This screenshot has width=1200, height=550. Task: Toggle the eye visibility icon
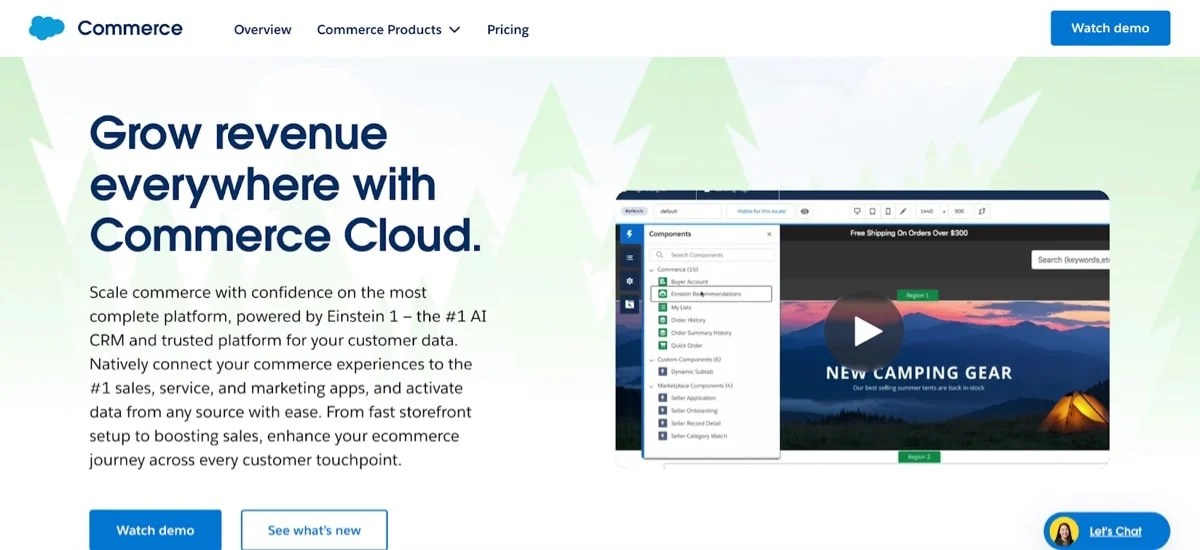[805, 211]
